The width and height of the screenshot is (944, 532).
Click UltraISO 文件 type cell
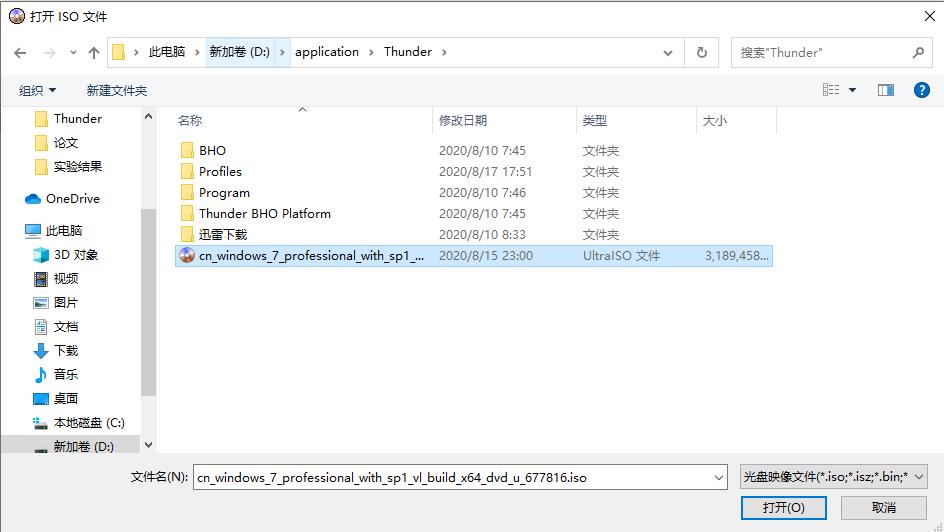click(x=621, y=256)
